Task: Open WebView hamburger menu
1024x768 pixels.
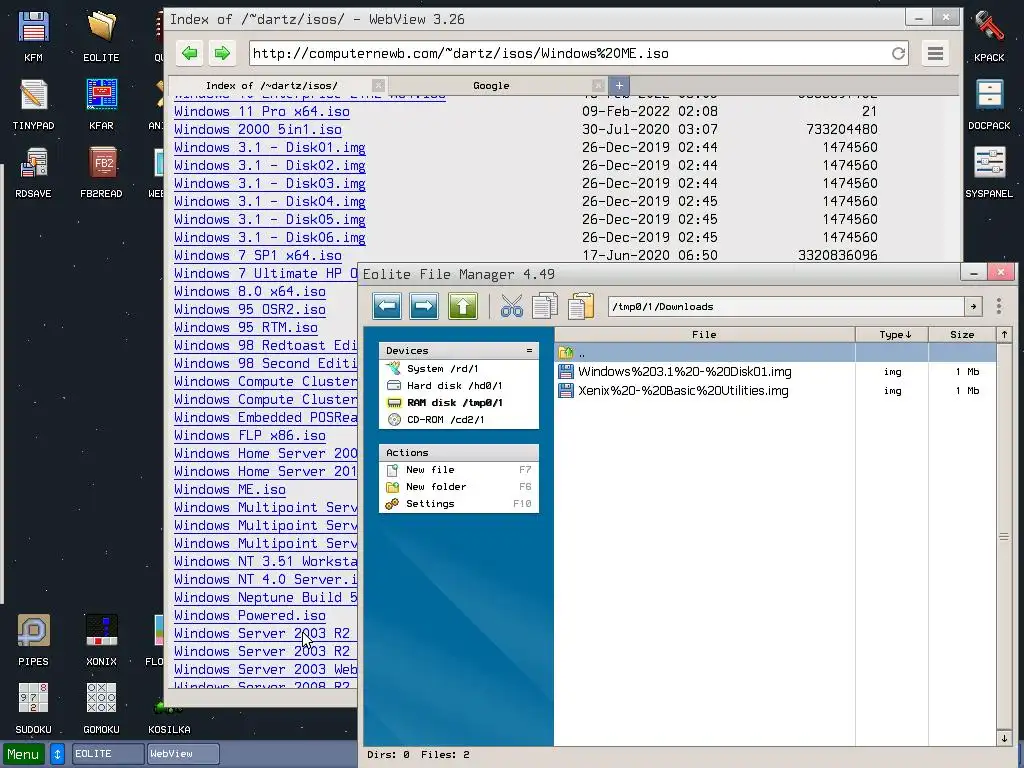Action: [x=935, y=54]
